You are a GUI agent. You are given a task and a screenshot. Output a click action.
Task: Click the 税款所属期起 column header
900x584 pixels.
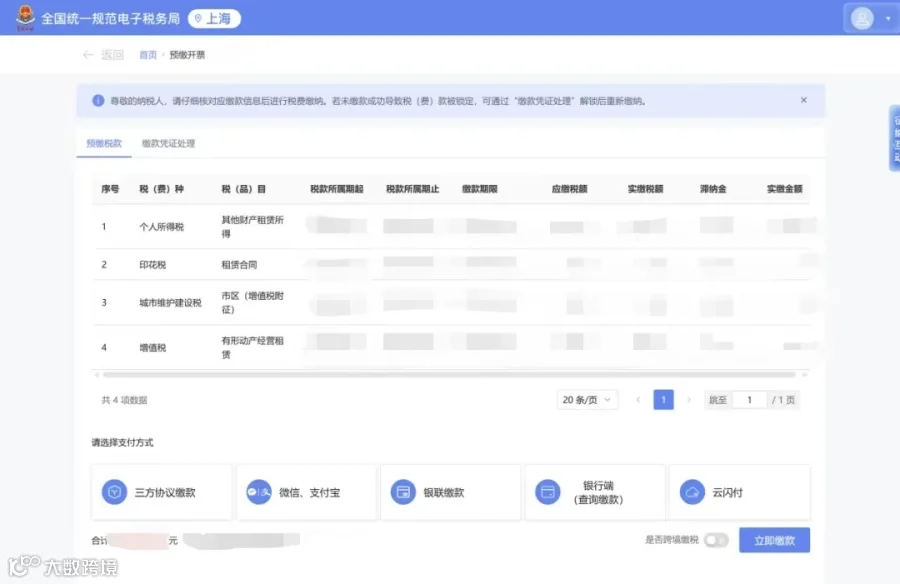click(336, 189)
